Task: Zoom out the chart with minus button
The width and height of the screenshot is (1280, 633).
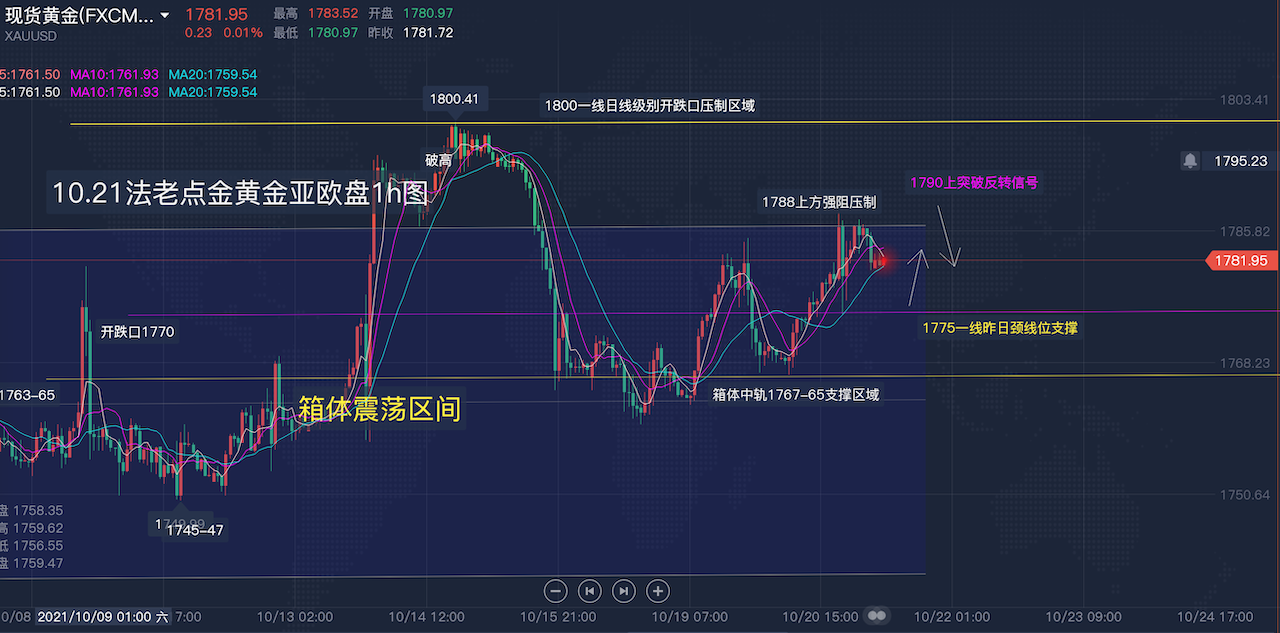Action: coord(557,591)
